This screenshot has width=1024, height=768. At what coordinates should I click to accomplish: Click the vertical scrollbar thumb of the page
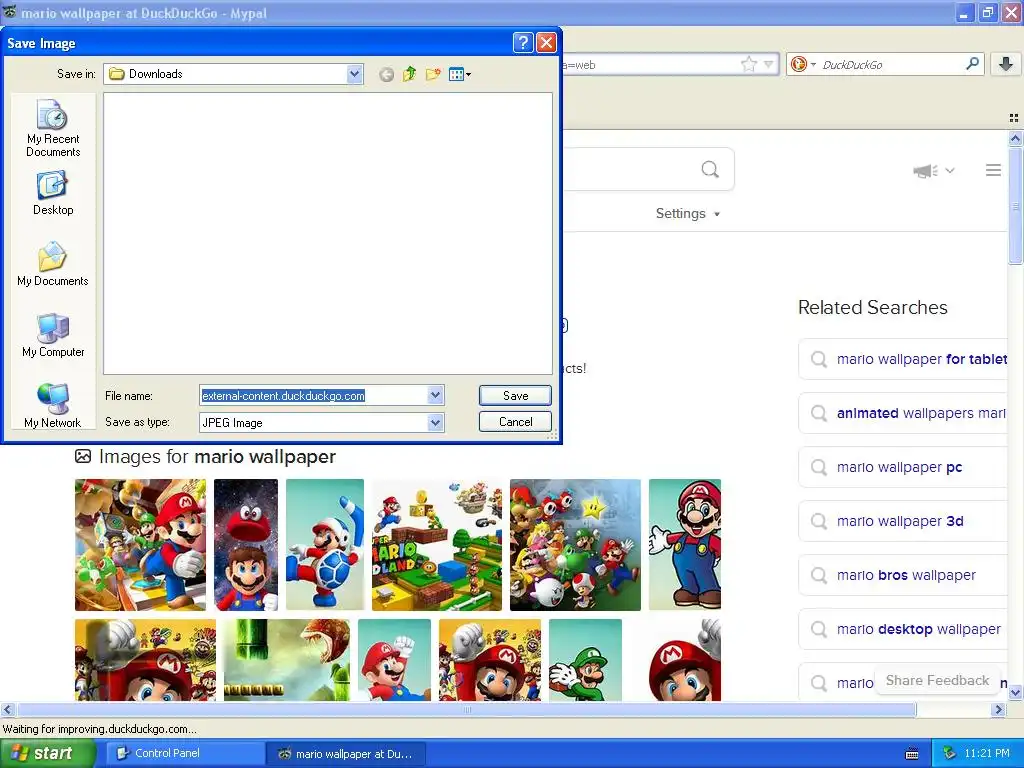click(x=1016, y=206)
